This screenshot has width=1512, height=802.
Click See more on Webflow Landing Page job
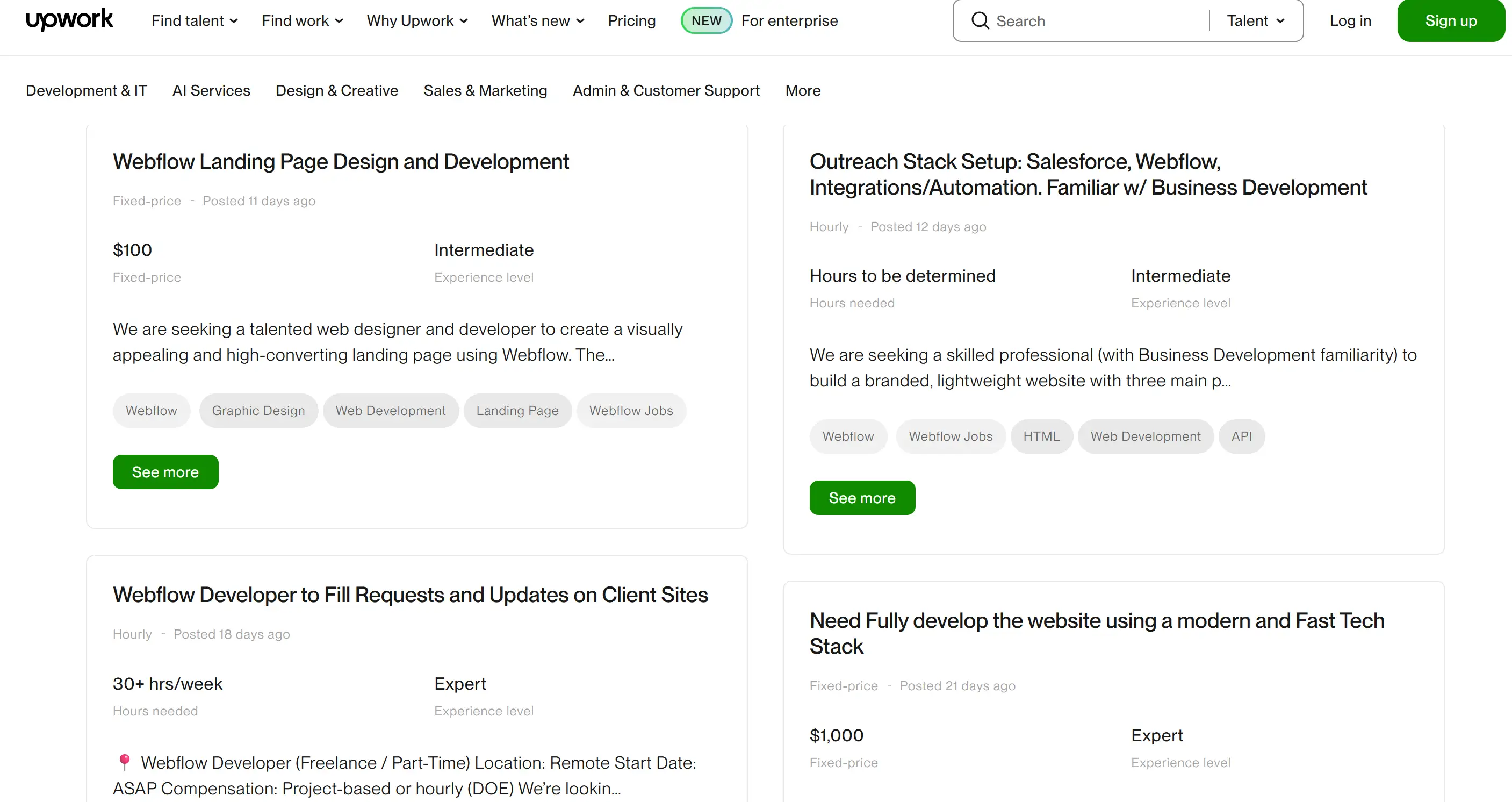tap(165, 472)
